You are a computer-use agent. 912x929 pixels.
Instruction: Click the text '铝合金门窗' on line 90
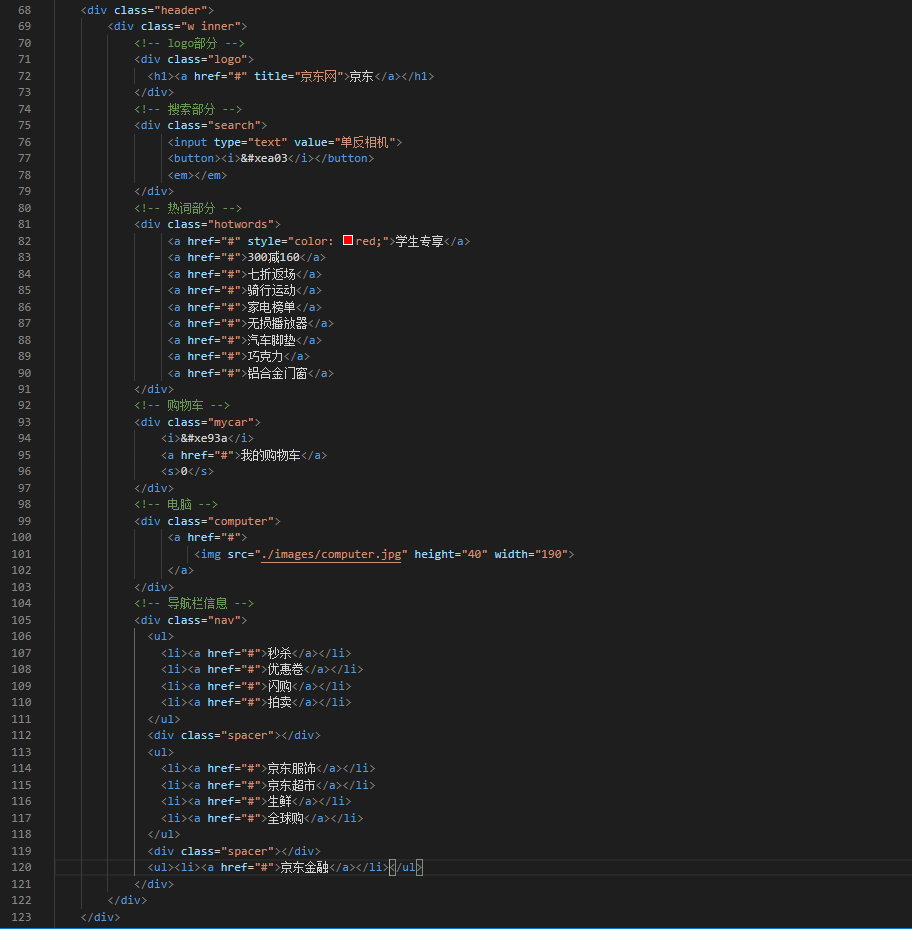pos(277,373)
